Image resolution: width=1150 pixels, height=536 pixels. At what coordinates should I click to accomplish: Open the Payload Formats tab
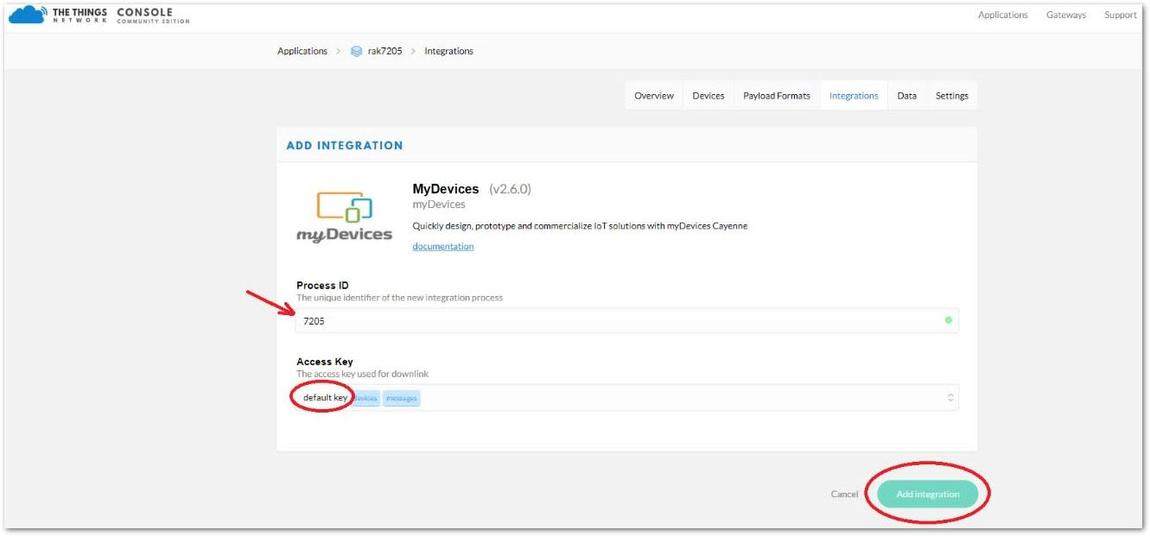coord(776,95)
